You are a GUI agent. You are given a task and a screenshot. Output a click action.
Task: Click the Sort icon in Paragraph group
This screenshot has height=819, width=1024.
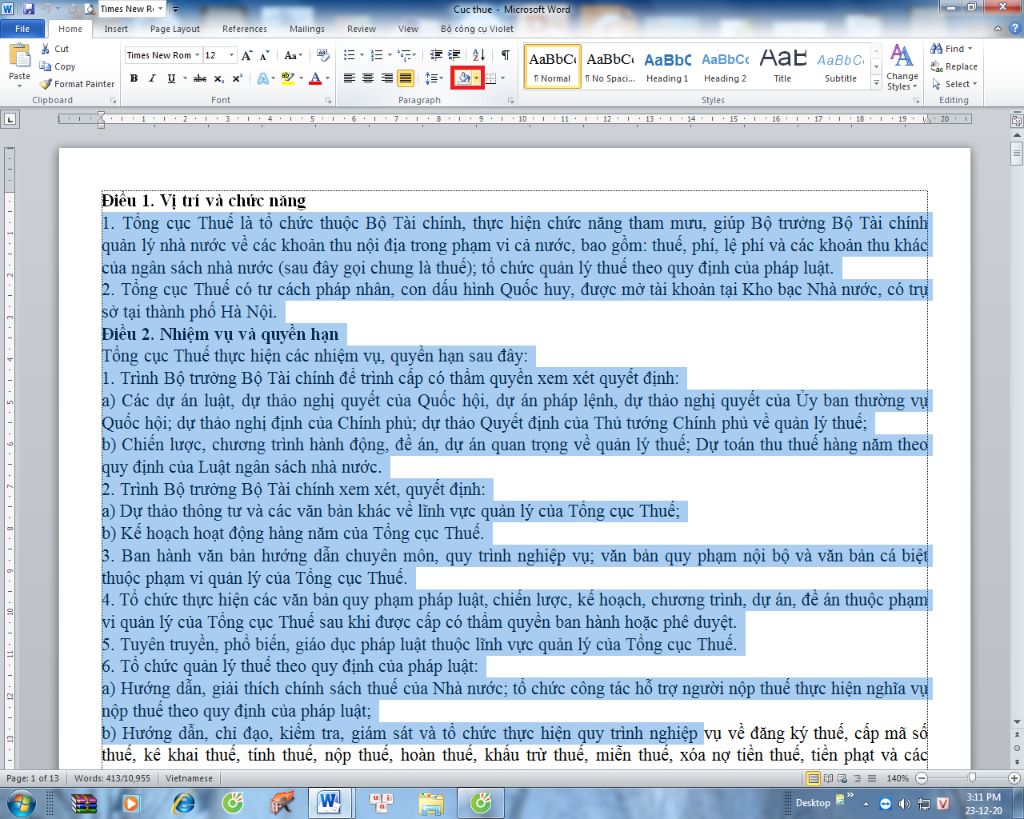click(x=479, y=56)
